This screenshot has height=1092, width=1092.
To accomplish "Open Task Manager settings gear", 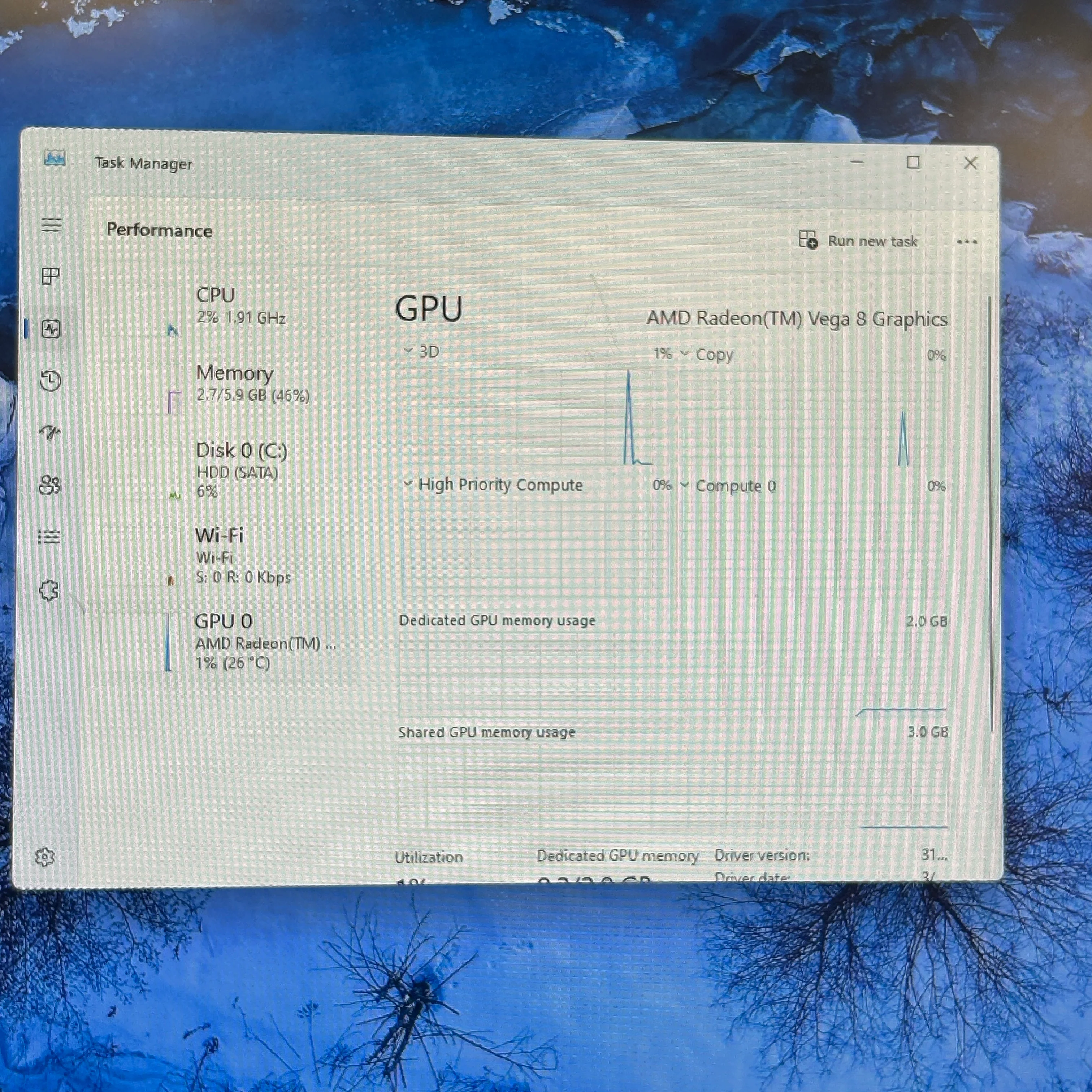I will pos(45,857).
